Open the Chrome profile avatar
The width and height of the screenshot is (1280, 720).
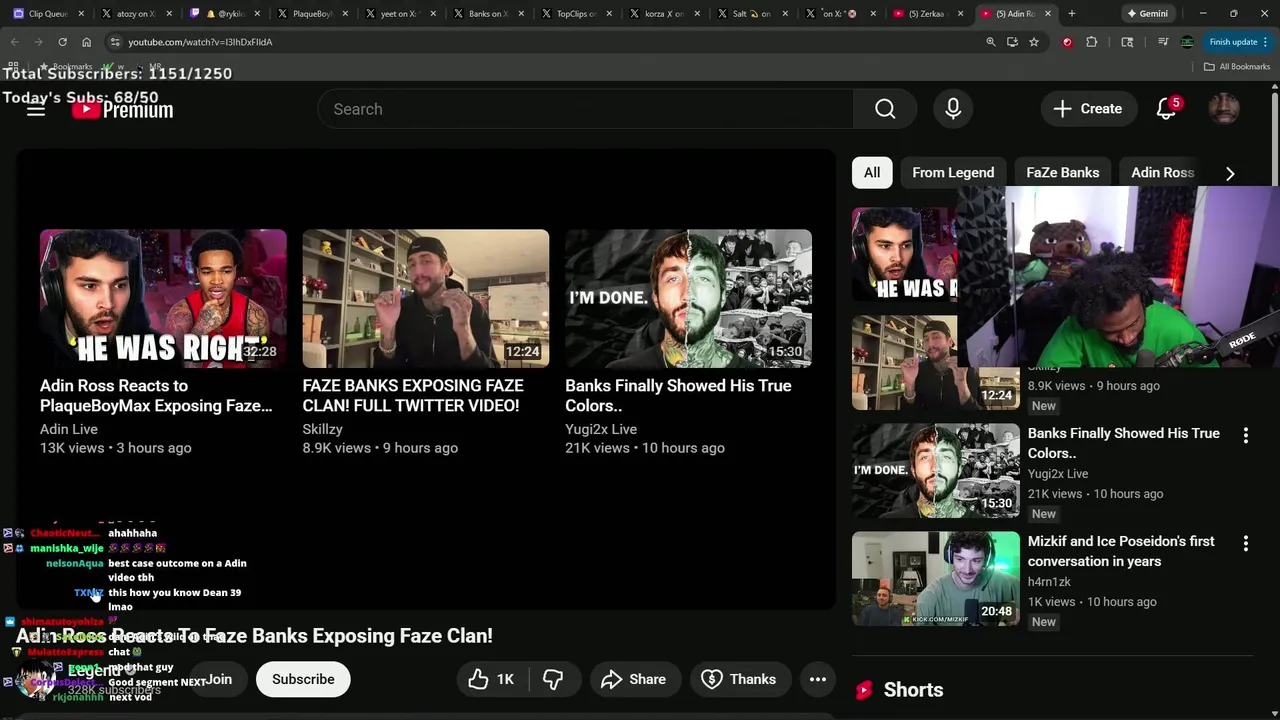tap(1187, 42)
